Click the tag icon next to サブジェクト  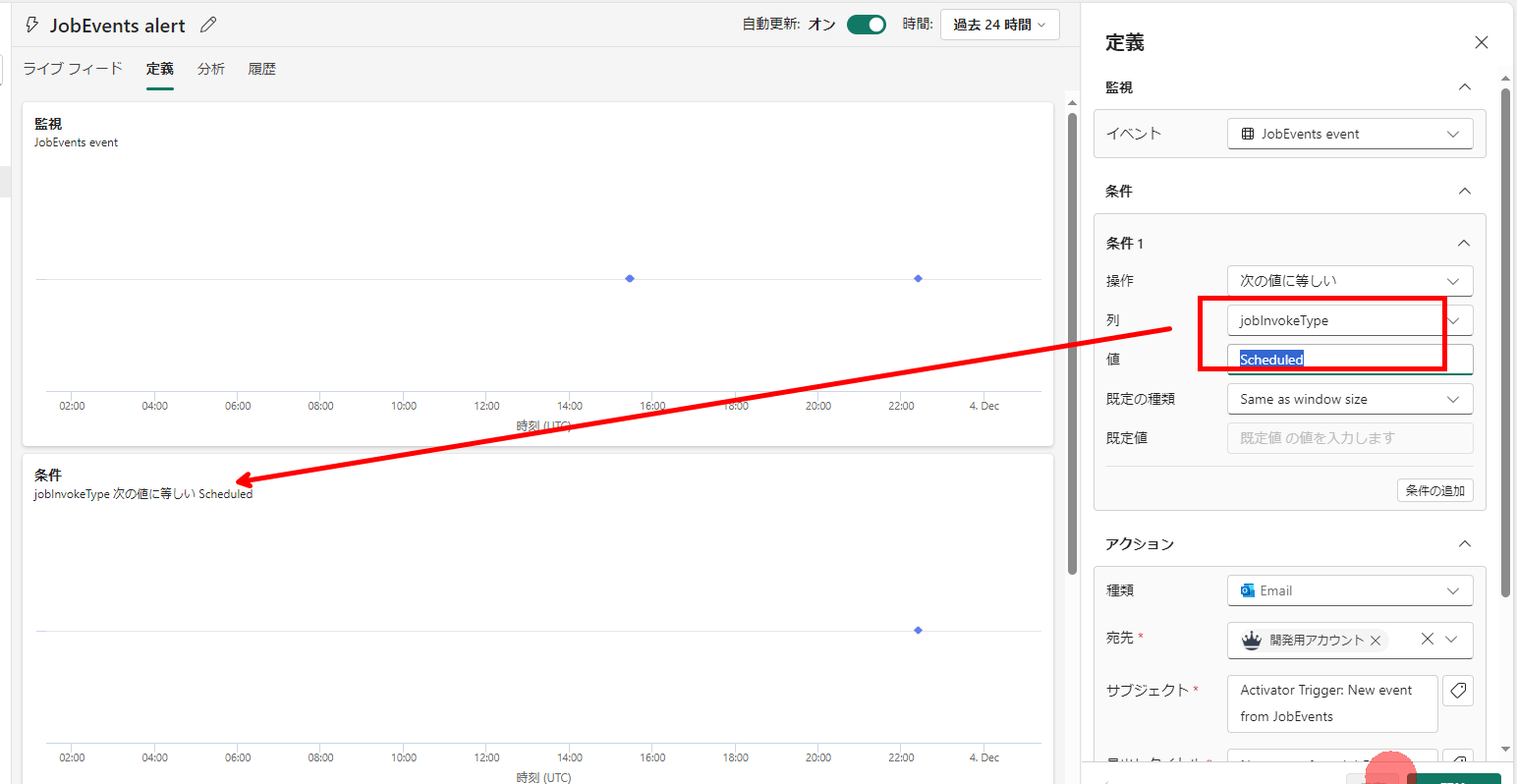click(1458, 691)
